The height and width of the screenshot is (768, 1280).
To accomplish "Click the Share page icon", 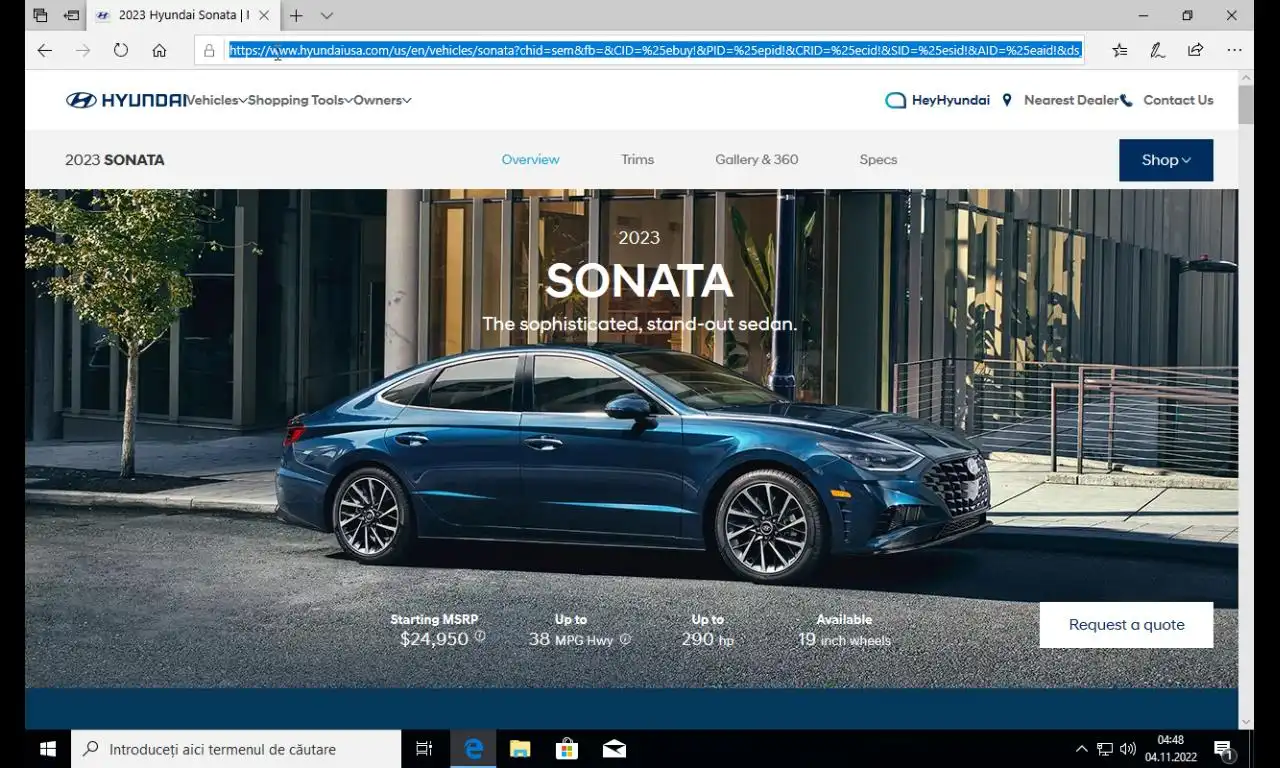I will point(1195,50).
